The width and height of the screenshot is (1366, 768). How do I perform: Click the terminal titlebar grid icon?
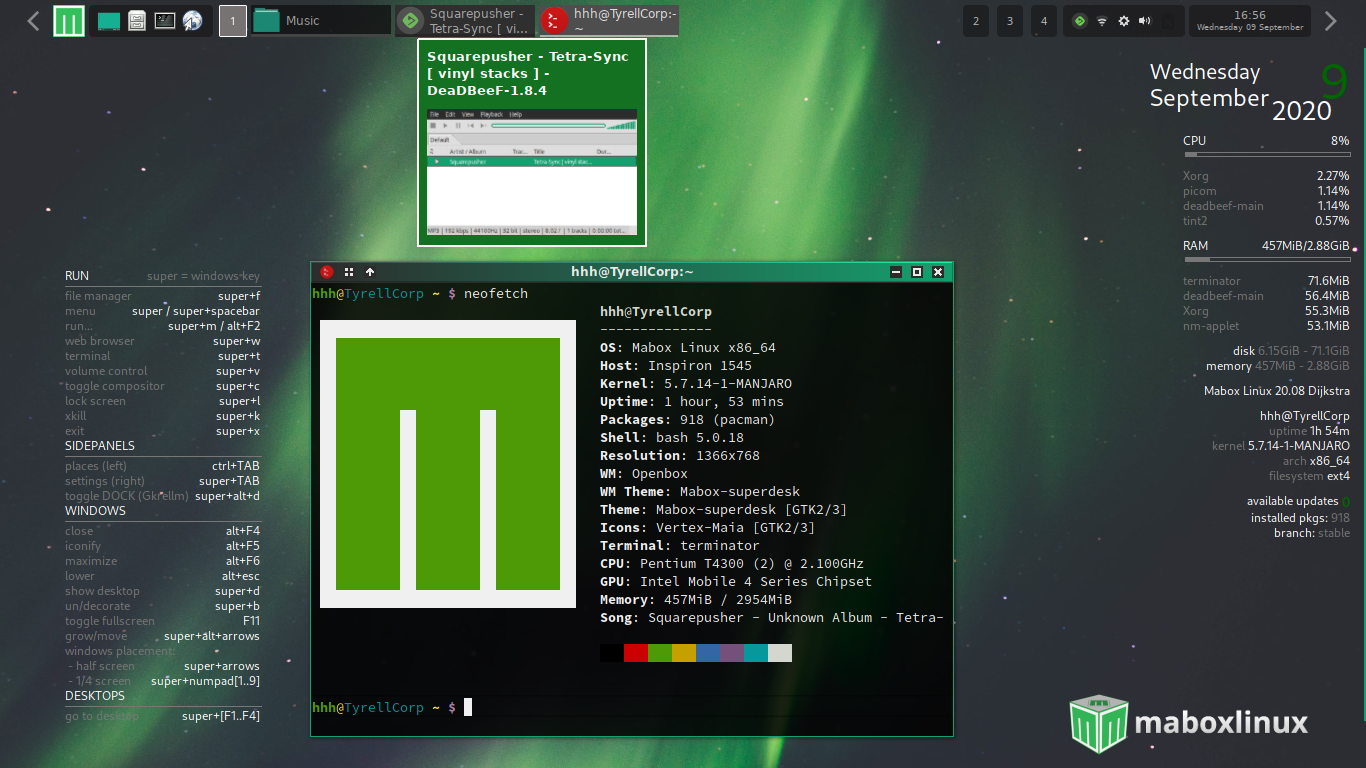(349, 271)
